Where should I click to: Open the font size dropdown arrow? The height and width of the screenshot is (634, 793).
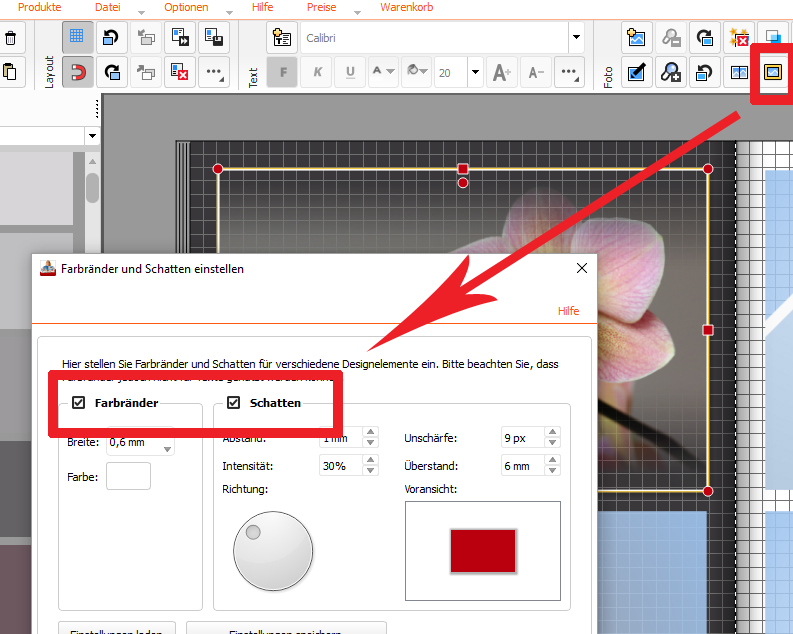(475, 72)
